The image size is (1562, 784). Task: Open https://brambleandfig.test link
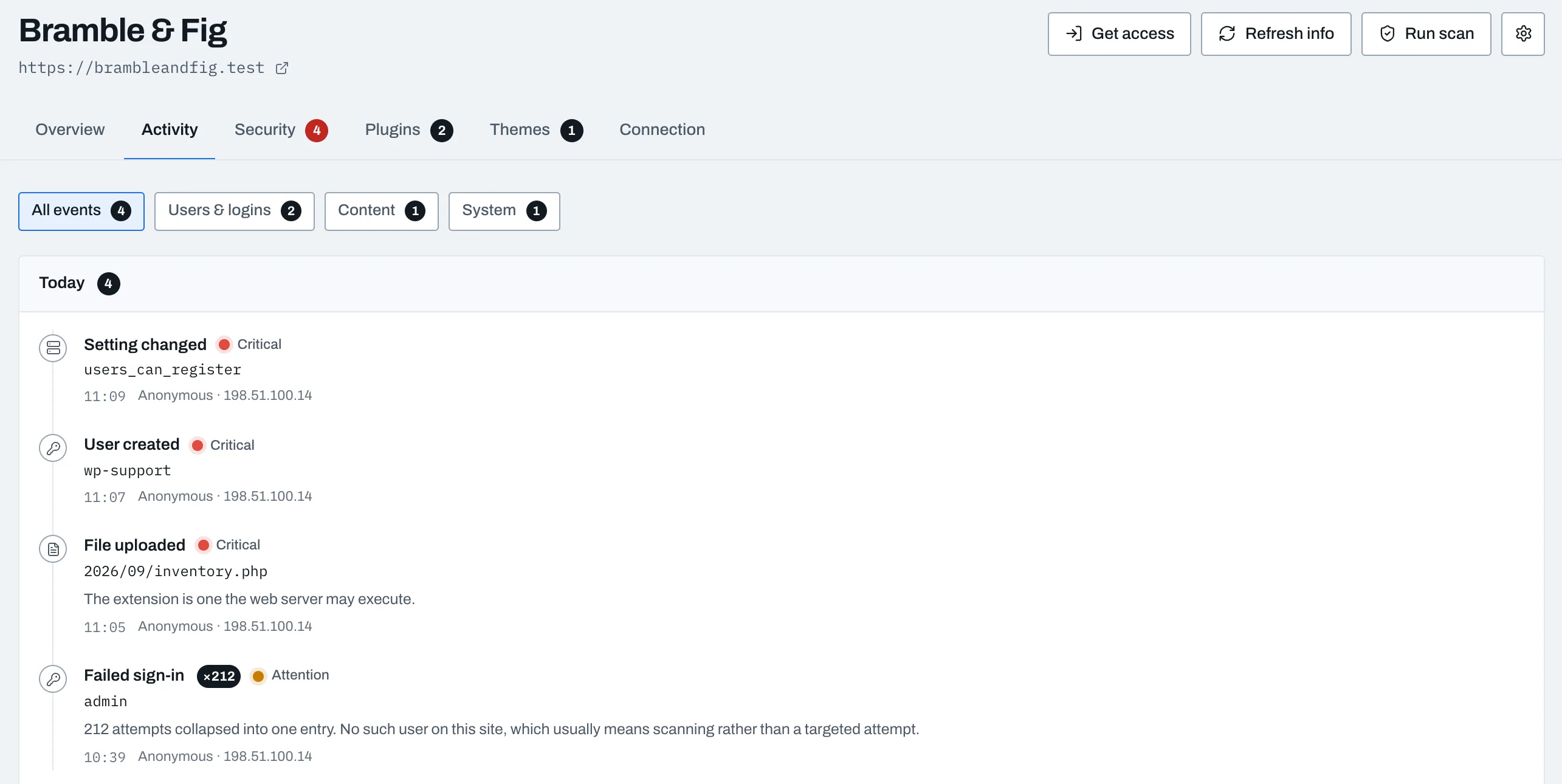tap(141, 67)
